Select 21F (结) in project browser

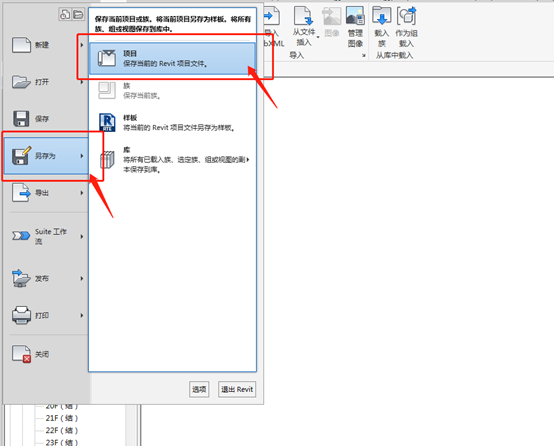(61, 418)
